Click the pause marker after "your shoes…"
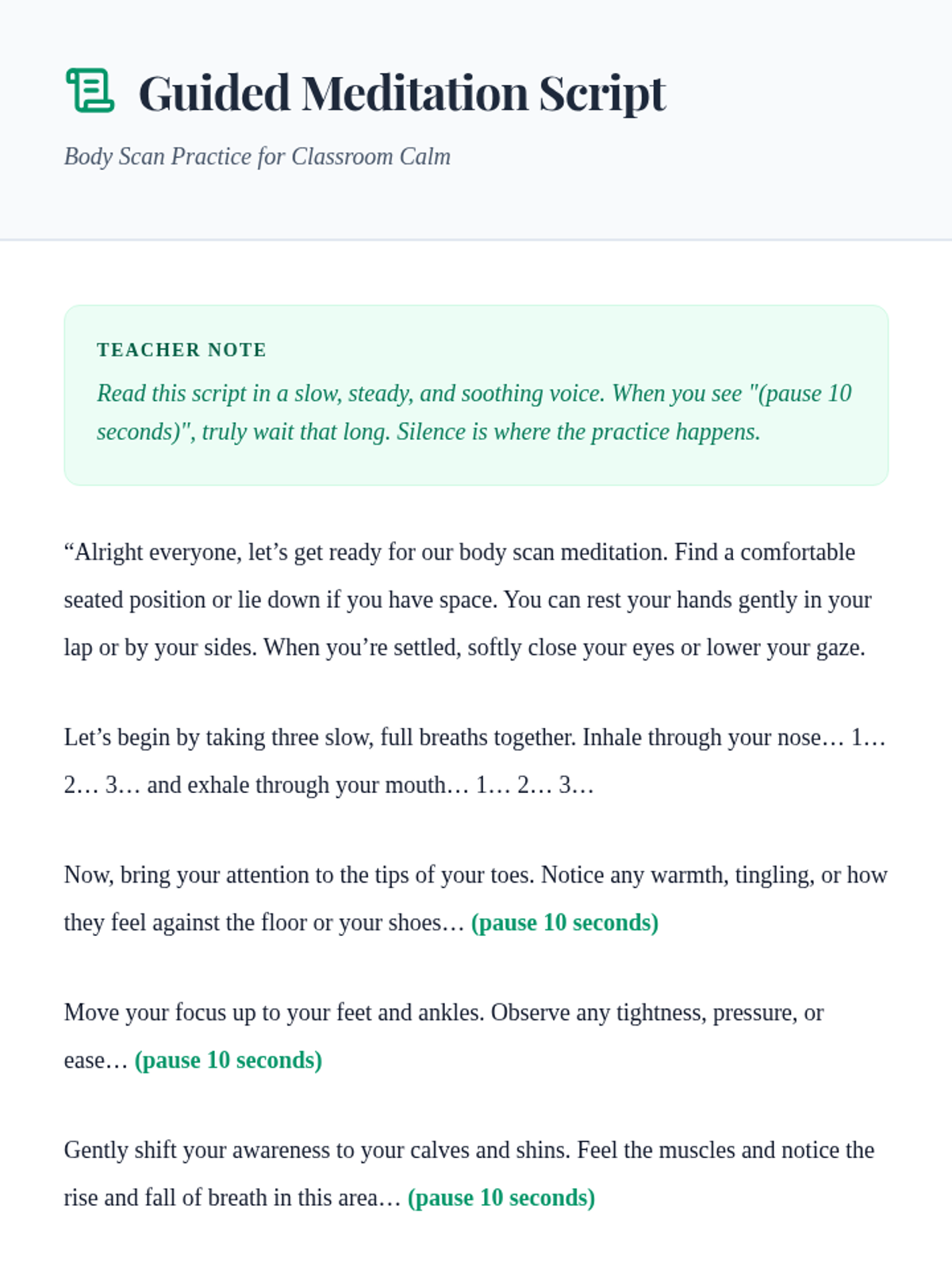952x1270 pixels. coord(564,923)
